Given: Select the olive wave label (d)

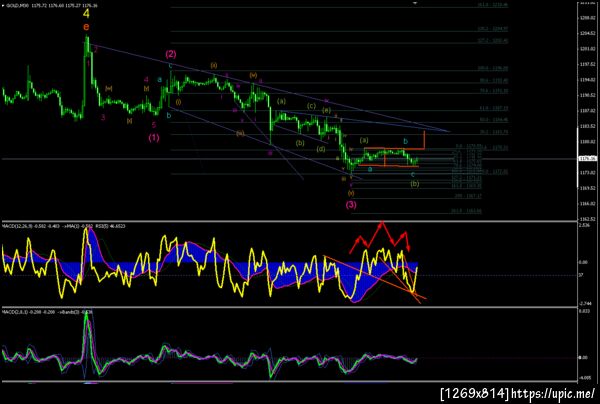Looking at the screenshot, I should (321, 148).
